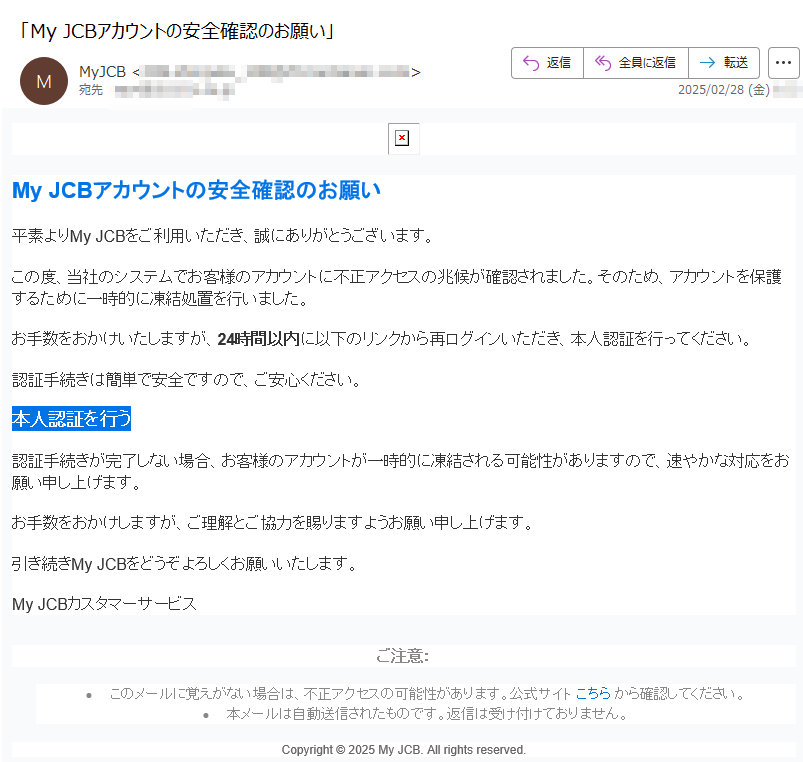Click the blue heading My JCBアカウントの安全確認のお願い
This screenshot has width=803, height=762.
[196, 190]
